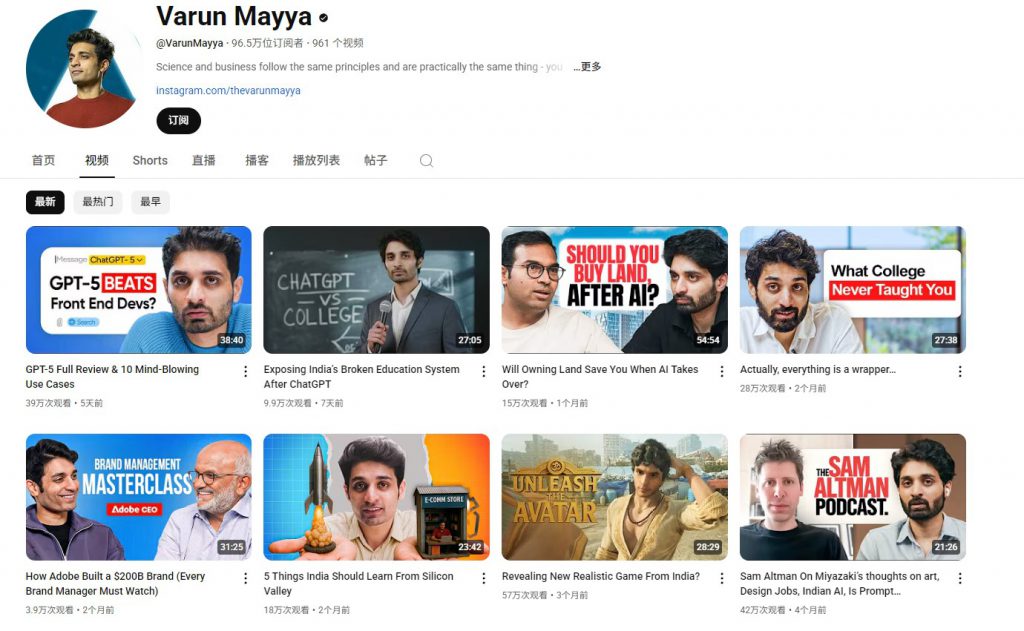Image resolution: width=1024 pixels, height=631 pixels.
Task: Switch to the 直播 tab
Action: tap(204, 161)
